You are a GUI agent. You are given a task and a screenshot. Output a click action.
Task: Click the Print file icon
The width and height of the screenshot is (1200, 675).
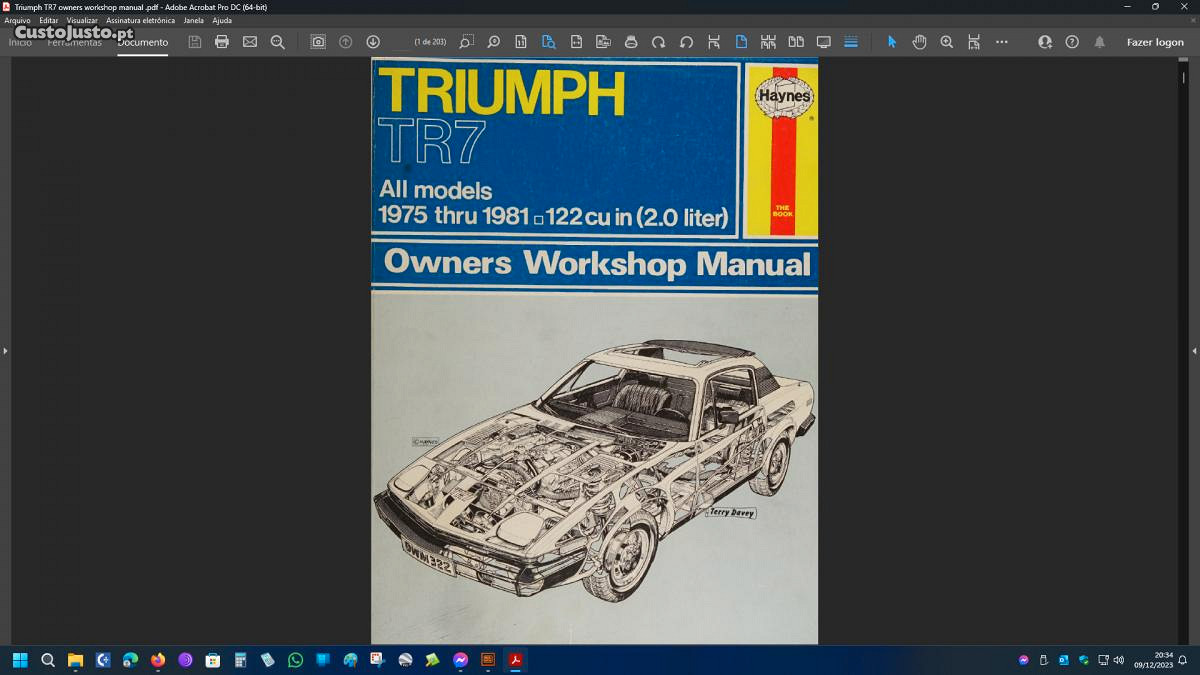click(222, 42)
